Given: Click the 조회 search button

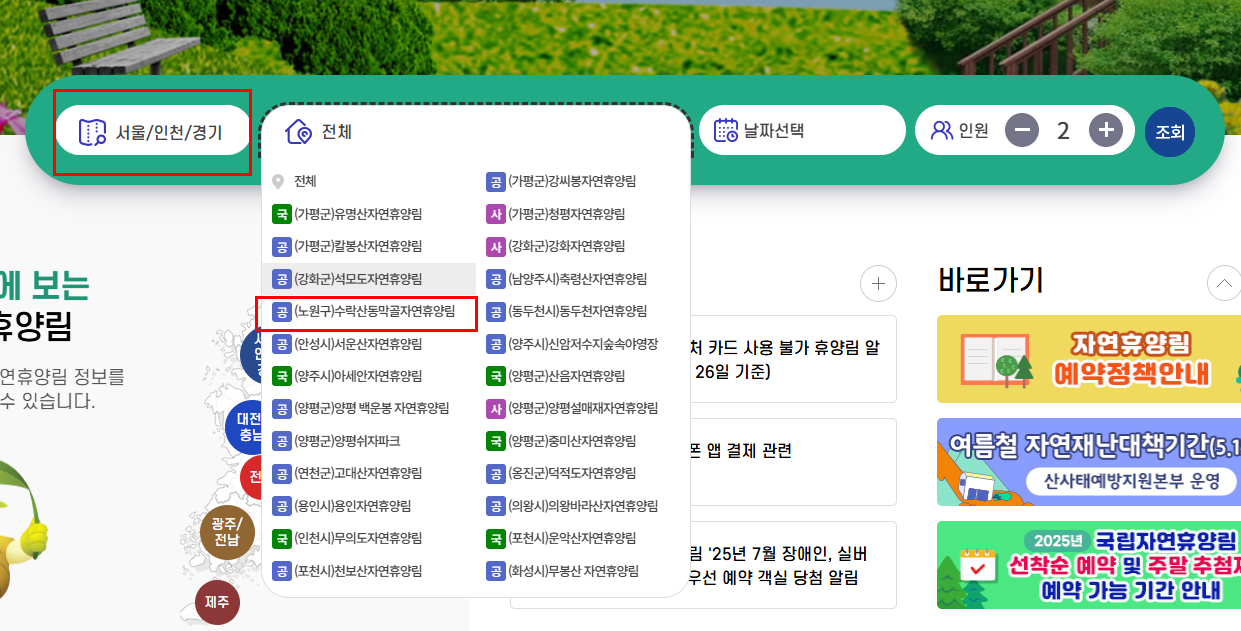Looking at the screenshot, I should [1170, 132].
